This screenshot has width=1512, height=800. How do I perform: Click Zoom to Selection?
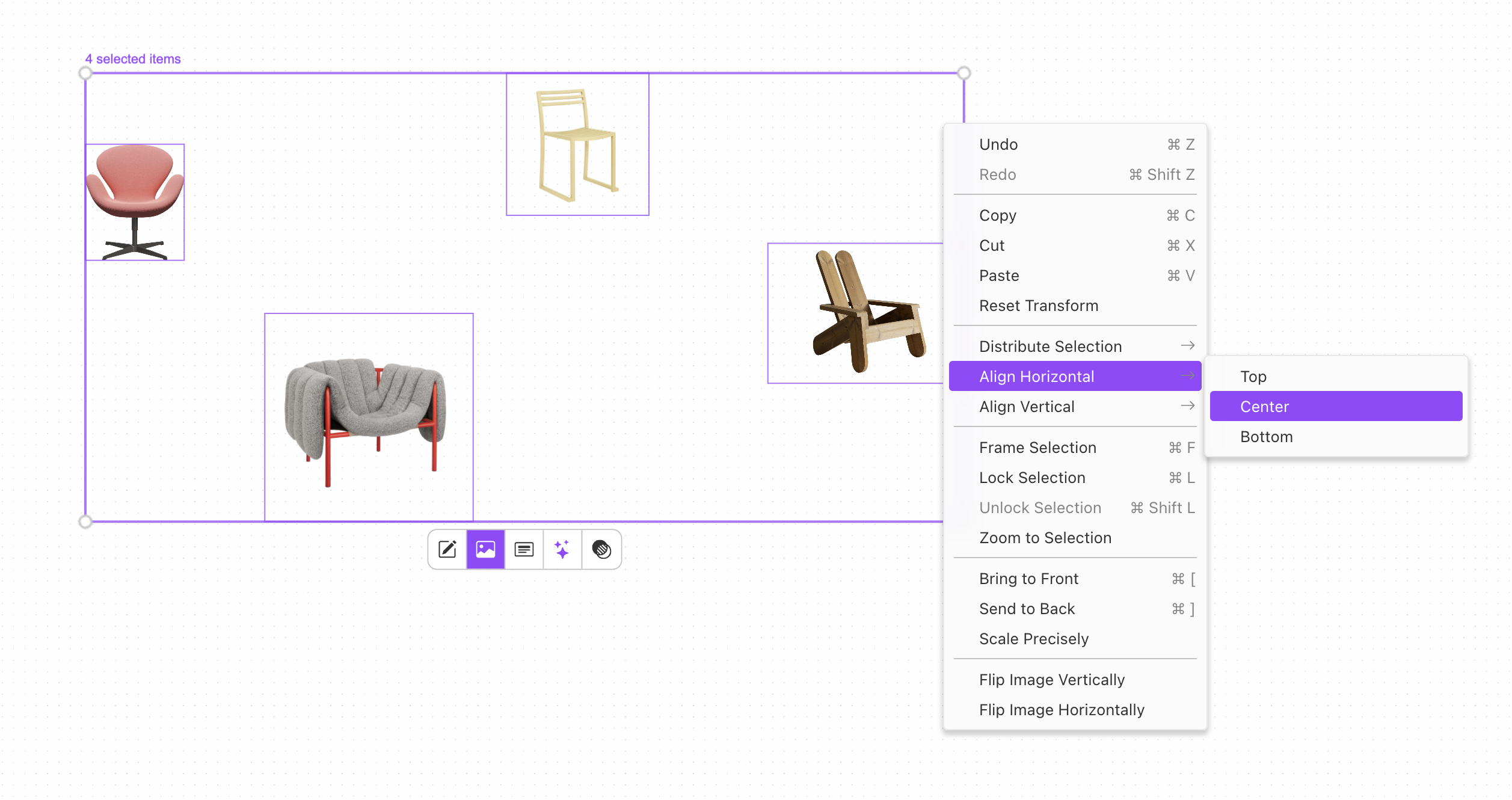pyautogui.click(x=1075, y=538)
